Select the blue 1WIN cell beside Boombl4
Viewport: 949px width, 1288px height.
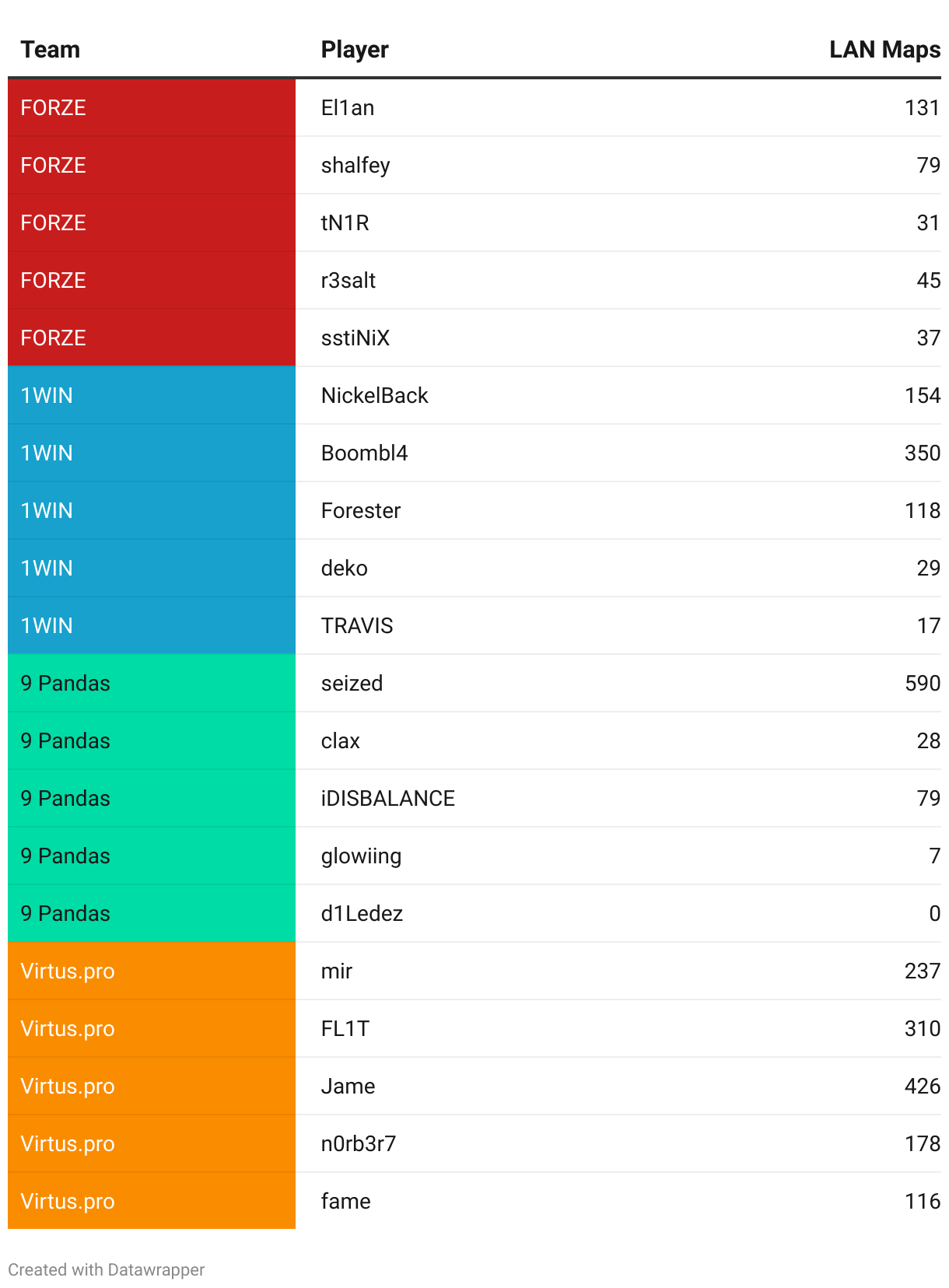152,453
